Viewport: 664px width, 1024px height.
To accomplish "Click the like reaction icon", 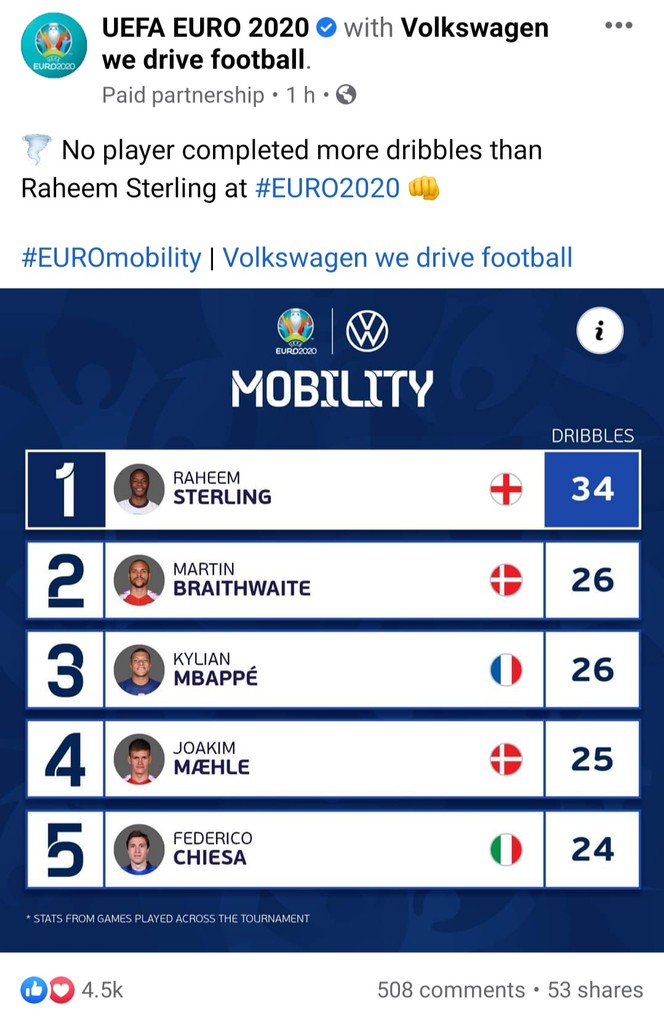I will 34,989.
